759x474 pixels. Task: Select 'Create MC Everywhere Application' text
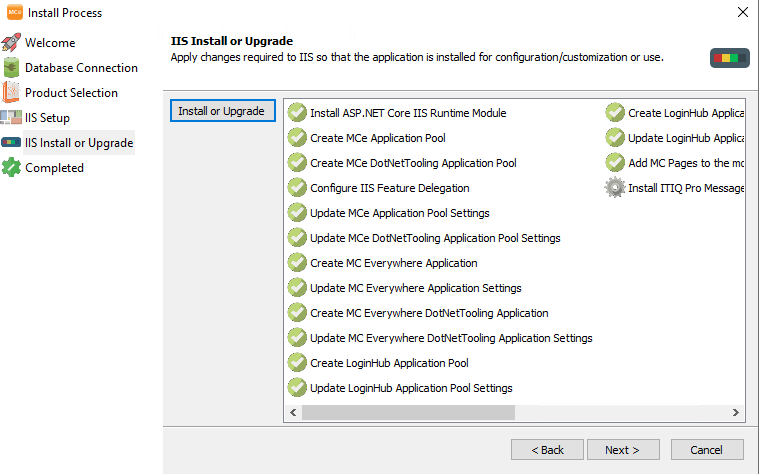click(x=394, y=263)
